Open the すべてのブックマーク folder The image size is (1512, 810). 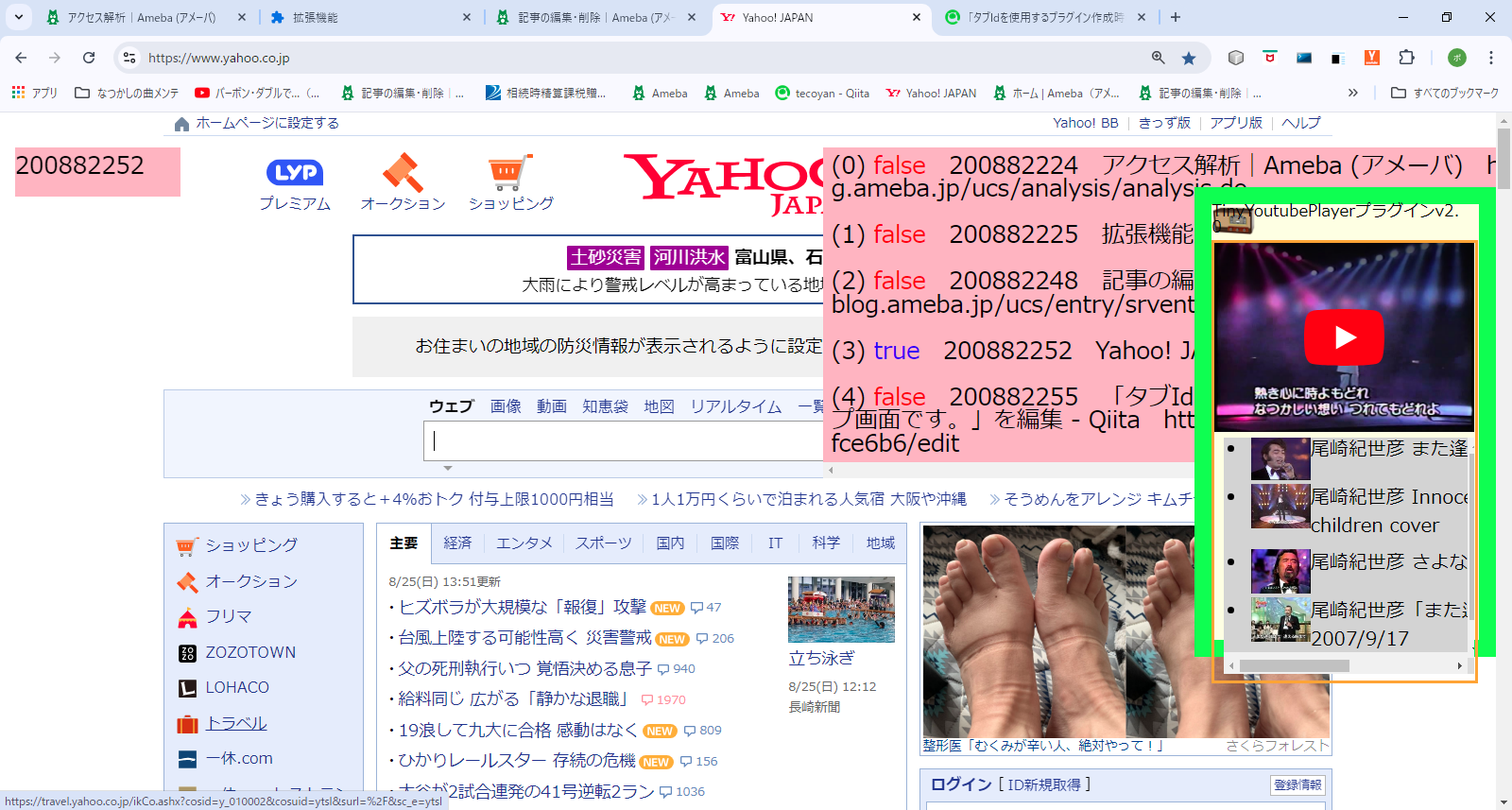pyautogui.click(x=1444, y=93)
